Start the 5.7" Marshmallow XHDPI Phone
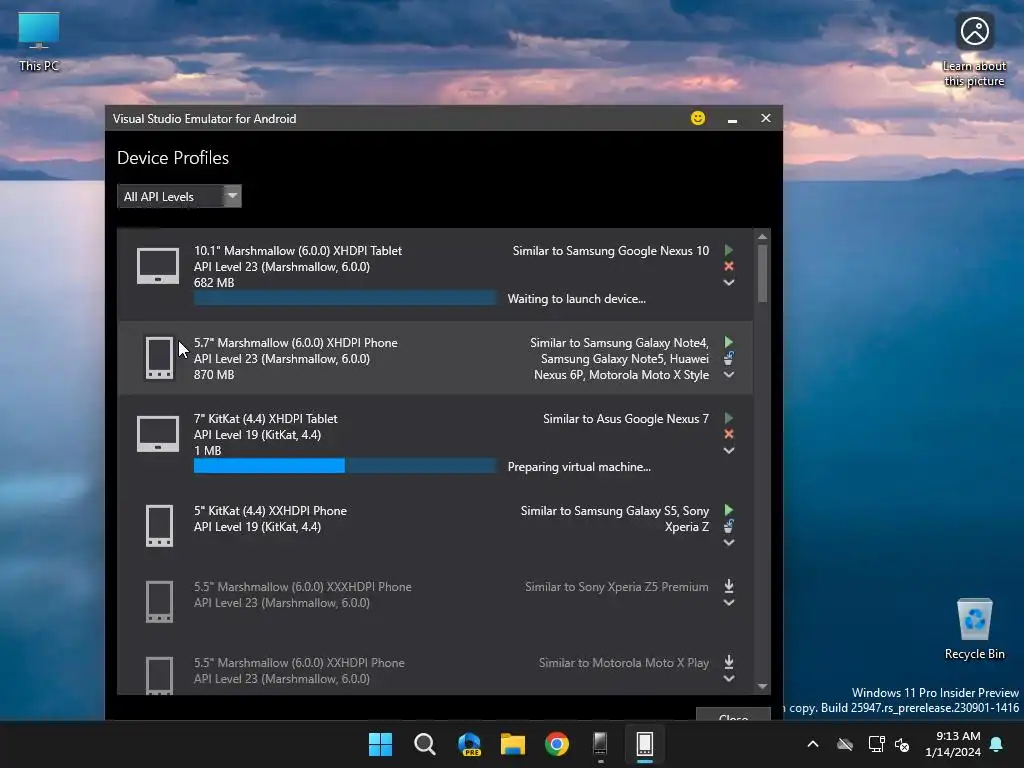 [x=729, y=342]
